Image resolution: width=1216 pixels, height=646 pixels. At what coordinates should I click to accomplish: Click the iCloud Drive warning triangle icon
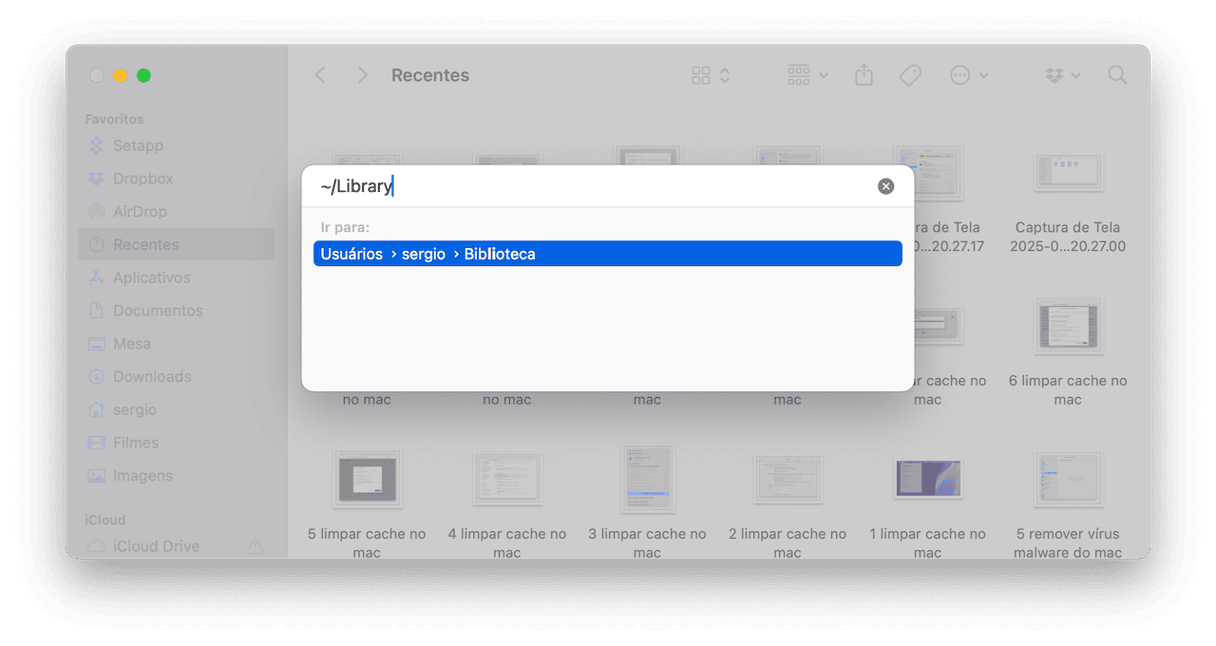(255, 546)
